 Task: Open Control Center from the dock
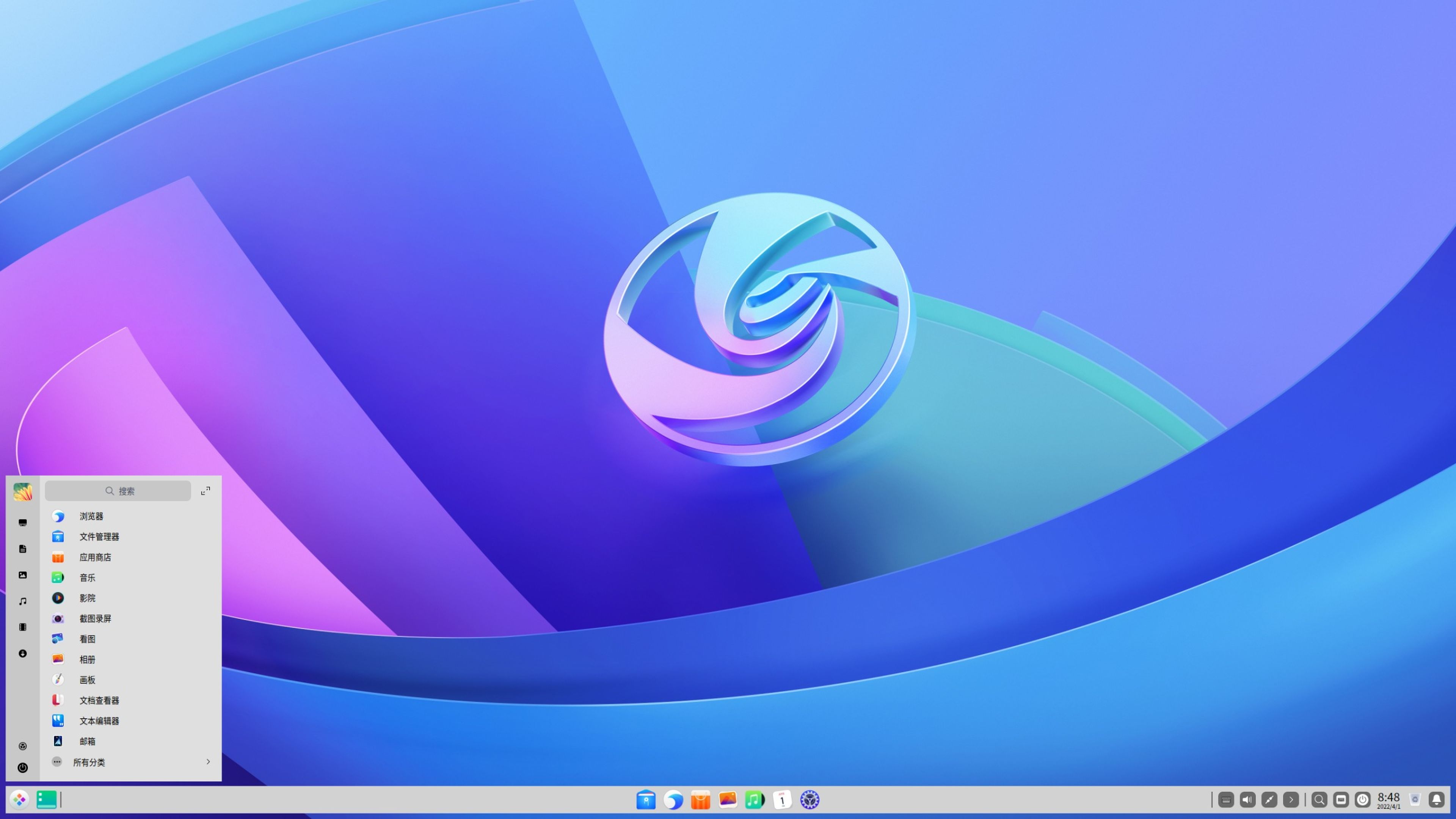click(810, 800)
